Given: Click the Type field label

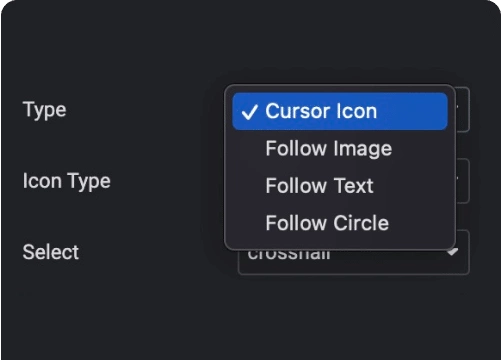Looking at the screenshot, I should pos(44,110).
